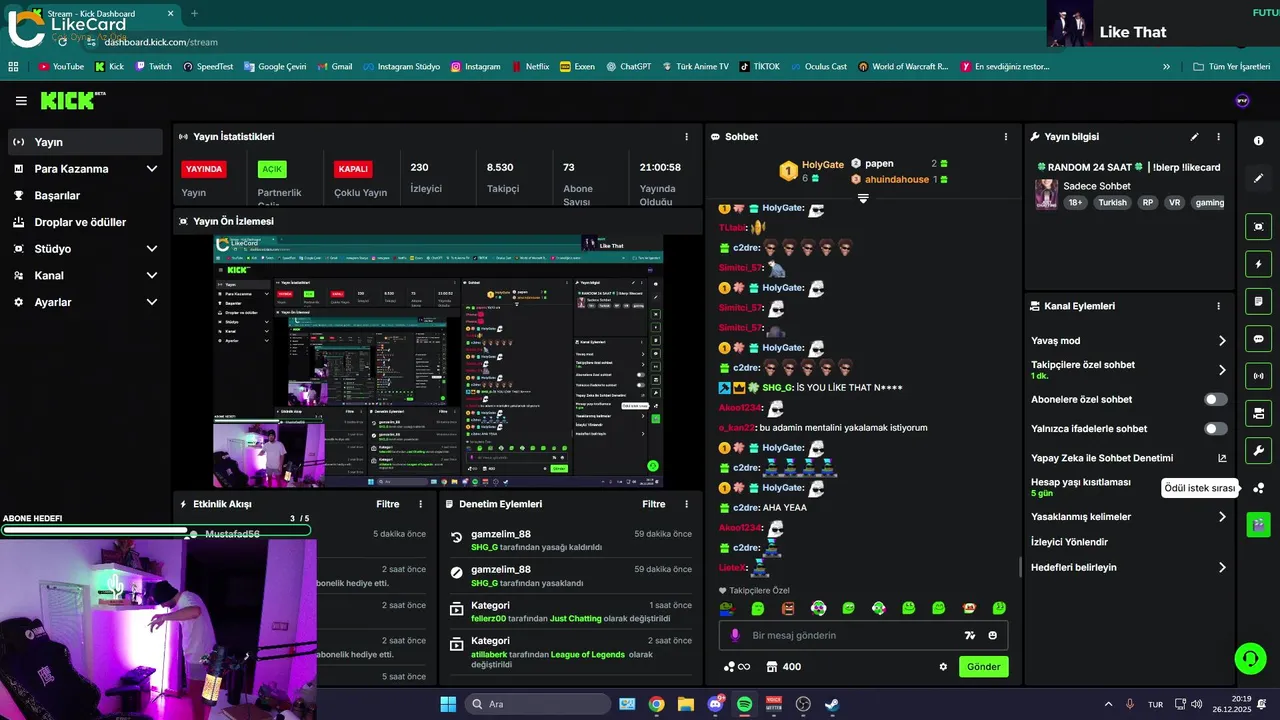Image resolution: width=1280 pixels, height=720 pixels.
Task: Open Droplar ve ödüller in the left sidebar
Action: coord(85,222)
